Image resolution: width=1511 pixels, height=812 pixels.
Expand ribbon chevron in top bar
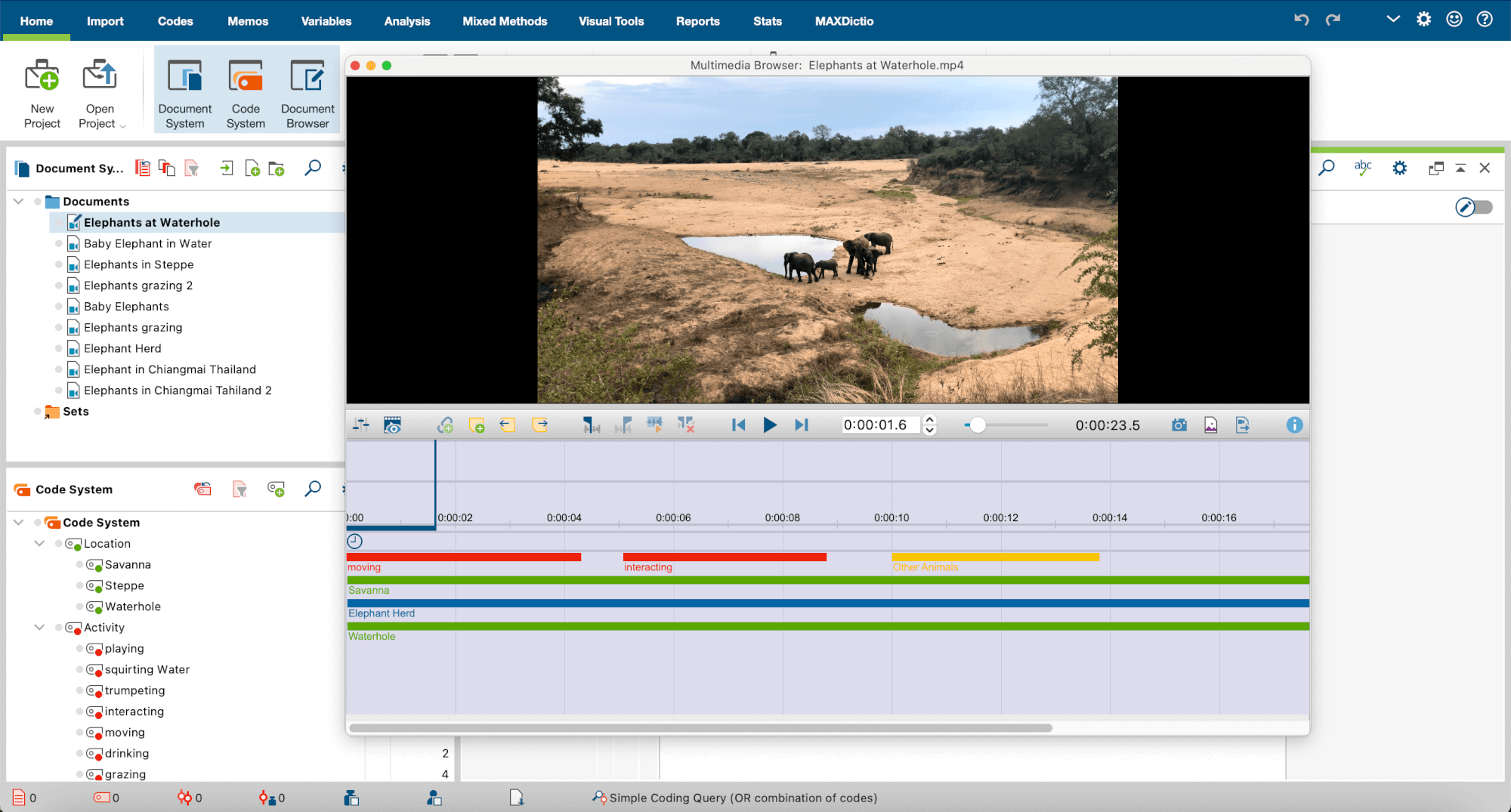click(1393, 20)
